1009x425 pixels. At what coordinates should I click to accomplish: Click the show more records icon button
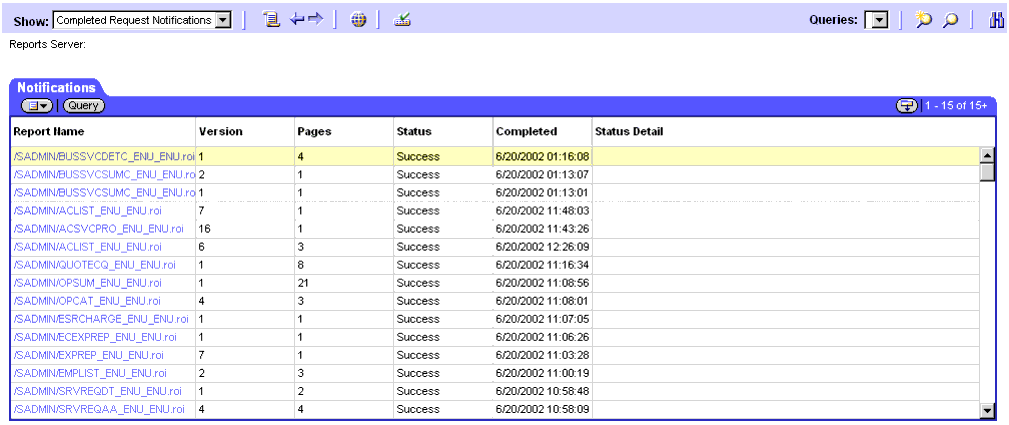coord(906,106)
